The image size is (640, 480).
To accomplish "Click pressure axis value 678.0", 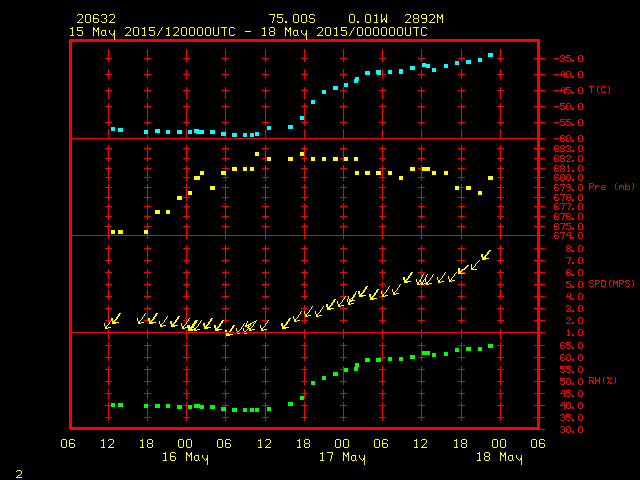I will coord(569,198).
